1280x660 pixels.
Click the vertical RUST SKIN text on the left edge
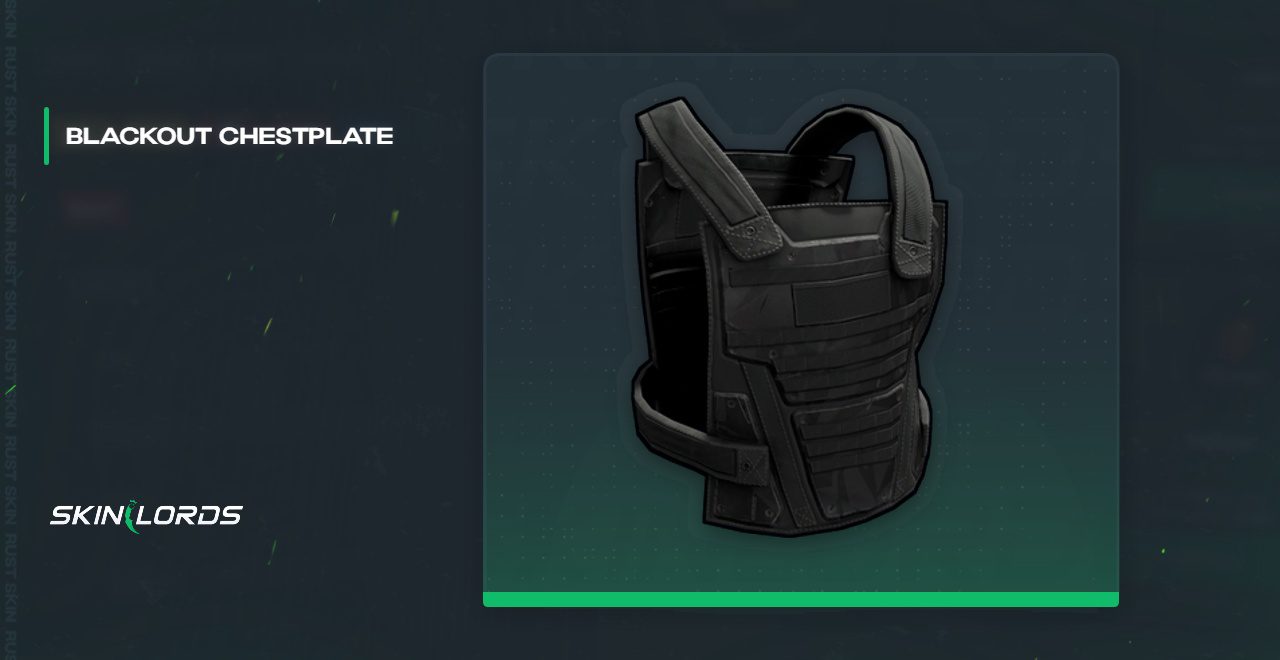click(10, 330)
